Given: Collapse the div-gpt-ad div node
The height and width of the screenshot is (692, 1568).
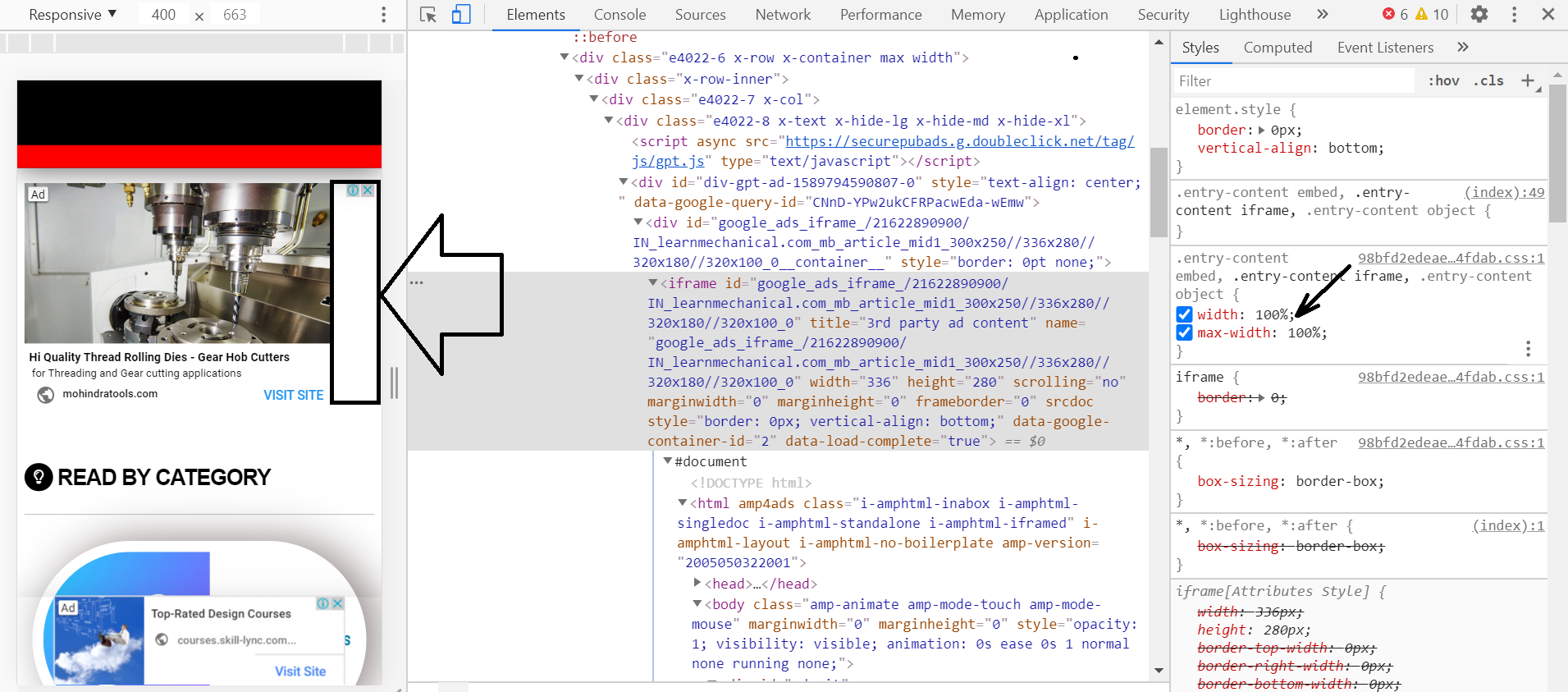Looking at the screenshot, I should tap(624, 182).
